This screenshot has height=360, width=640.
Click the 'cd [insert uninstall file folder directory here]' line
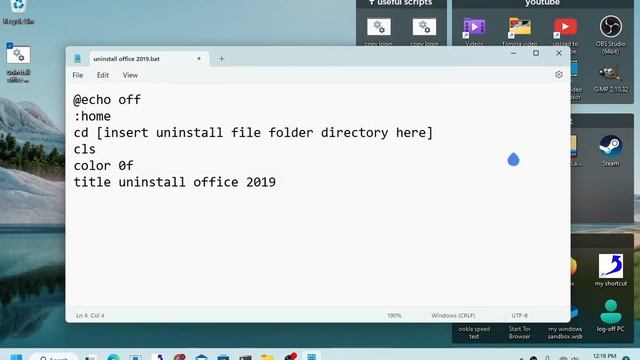(253, 133)
